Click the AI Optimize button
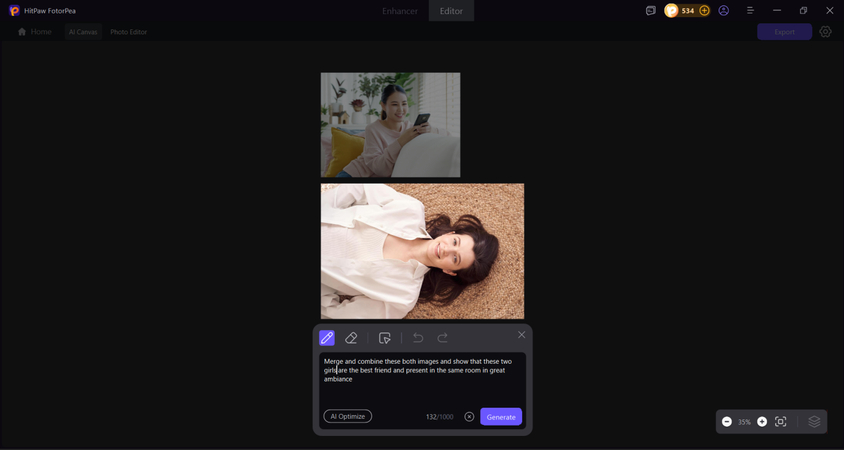The image size is (844, 450). [348, 416]
